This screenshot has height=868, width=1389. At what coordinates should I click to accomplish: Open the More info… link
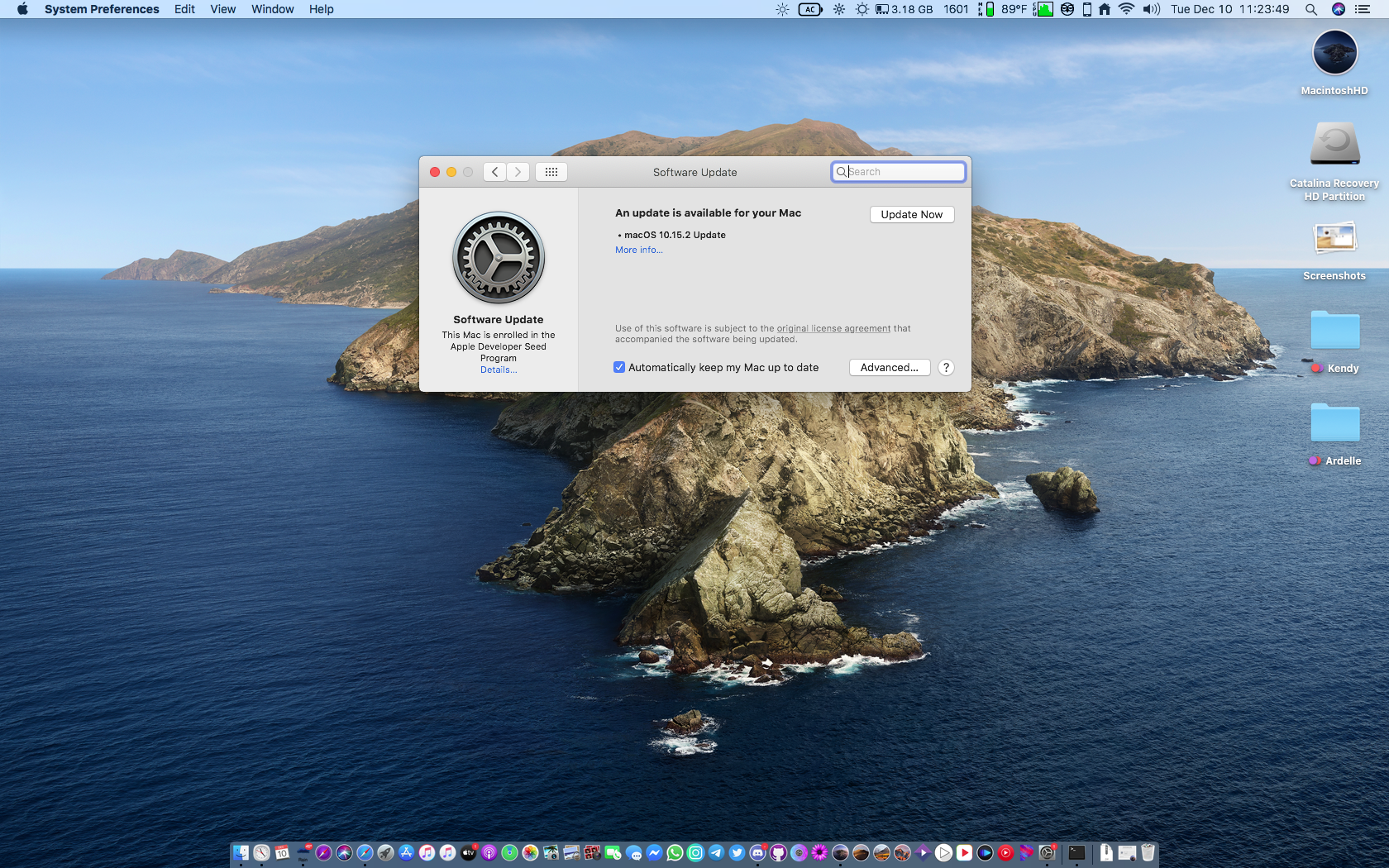pyautogui.click(x=638, y=250)
